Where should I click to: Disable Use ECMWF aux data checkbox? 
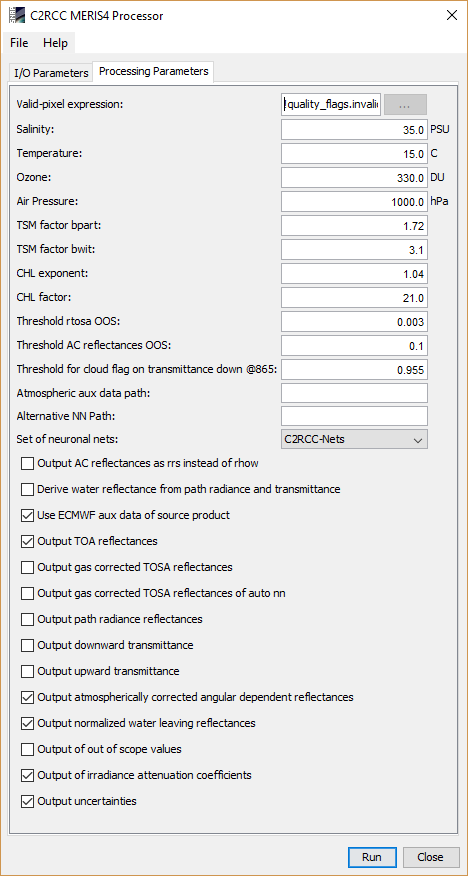(27, 515)
